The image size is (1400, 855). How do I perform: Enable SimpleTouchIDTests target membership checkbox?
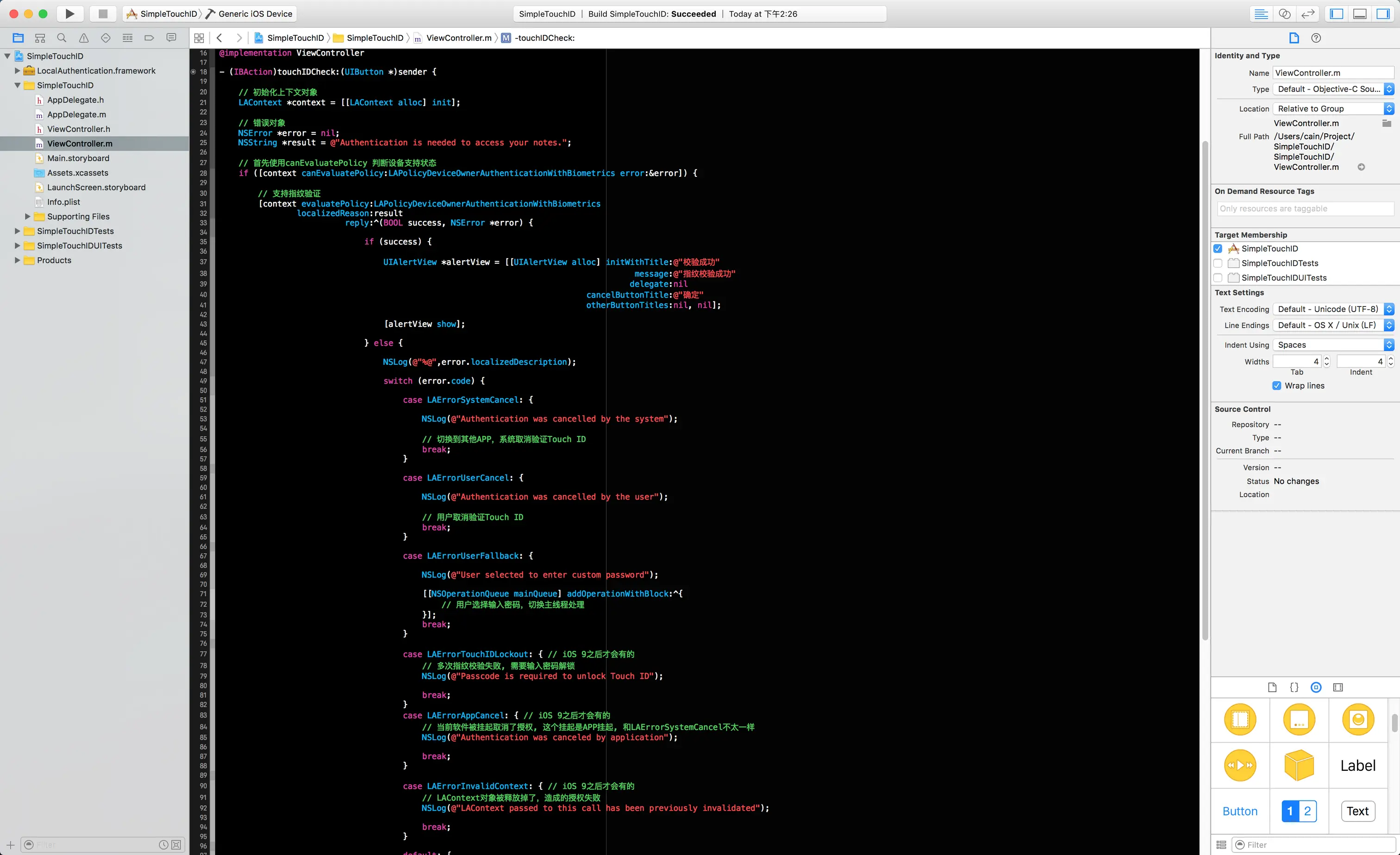1218,263
